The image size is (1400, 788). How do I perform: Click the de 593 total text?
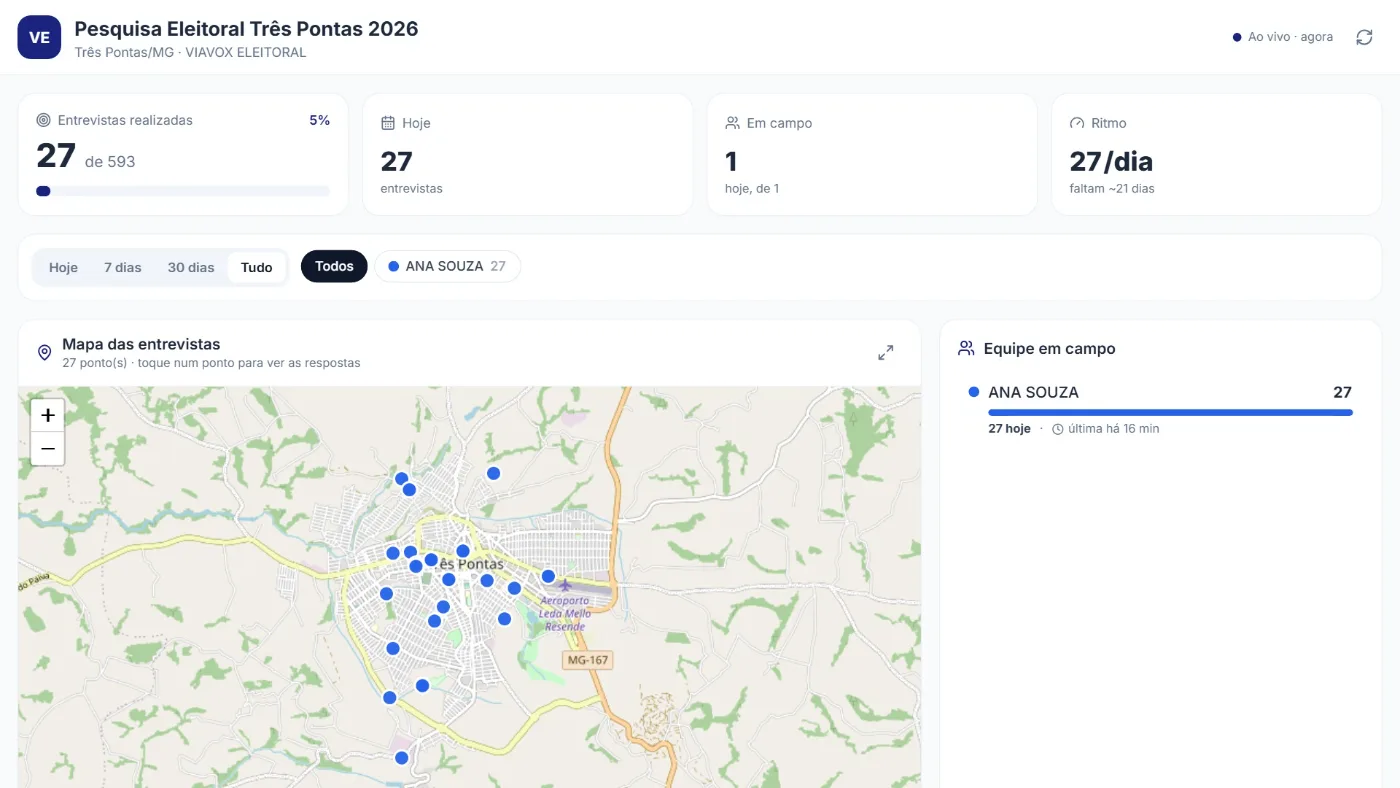point(110,162)
